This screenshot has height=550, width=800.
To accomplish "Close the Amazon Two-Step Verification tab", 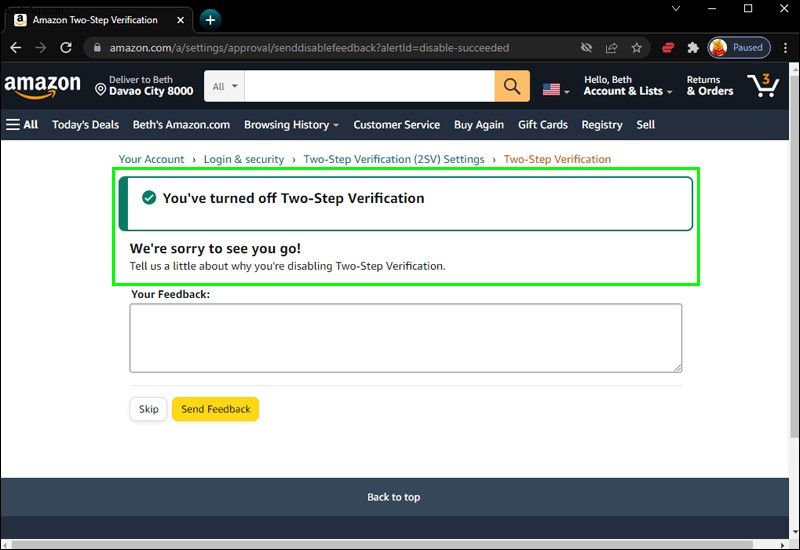I will tap(181, 20).
